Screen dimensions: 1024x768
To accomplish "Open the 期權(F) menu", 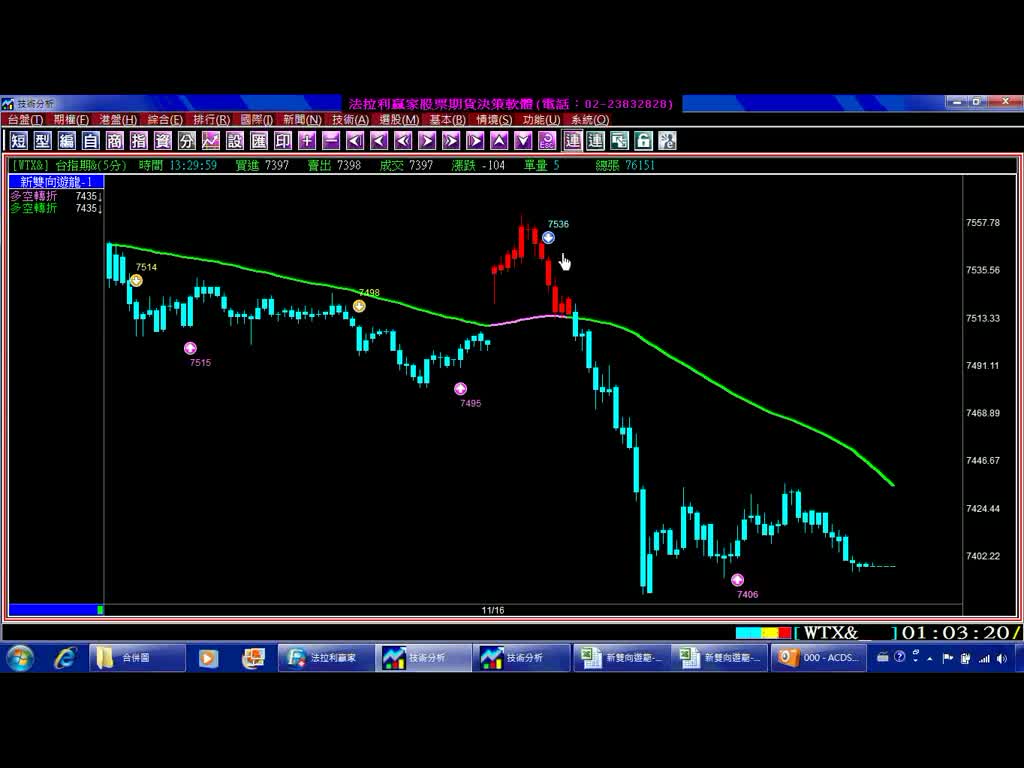I will point(71,120).
